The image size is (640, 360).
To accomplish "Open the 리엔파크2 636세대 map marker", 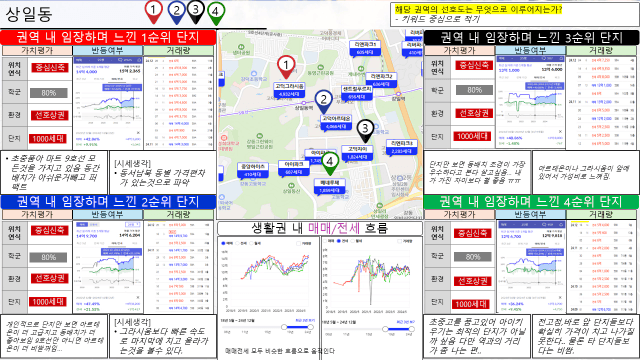I will click(x=381, y=80).
